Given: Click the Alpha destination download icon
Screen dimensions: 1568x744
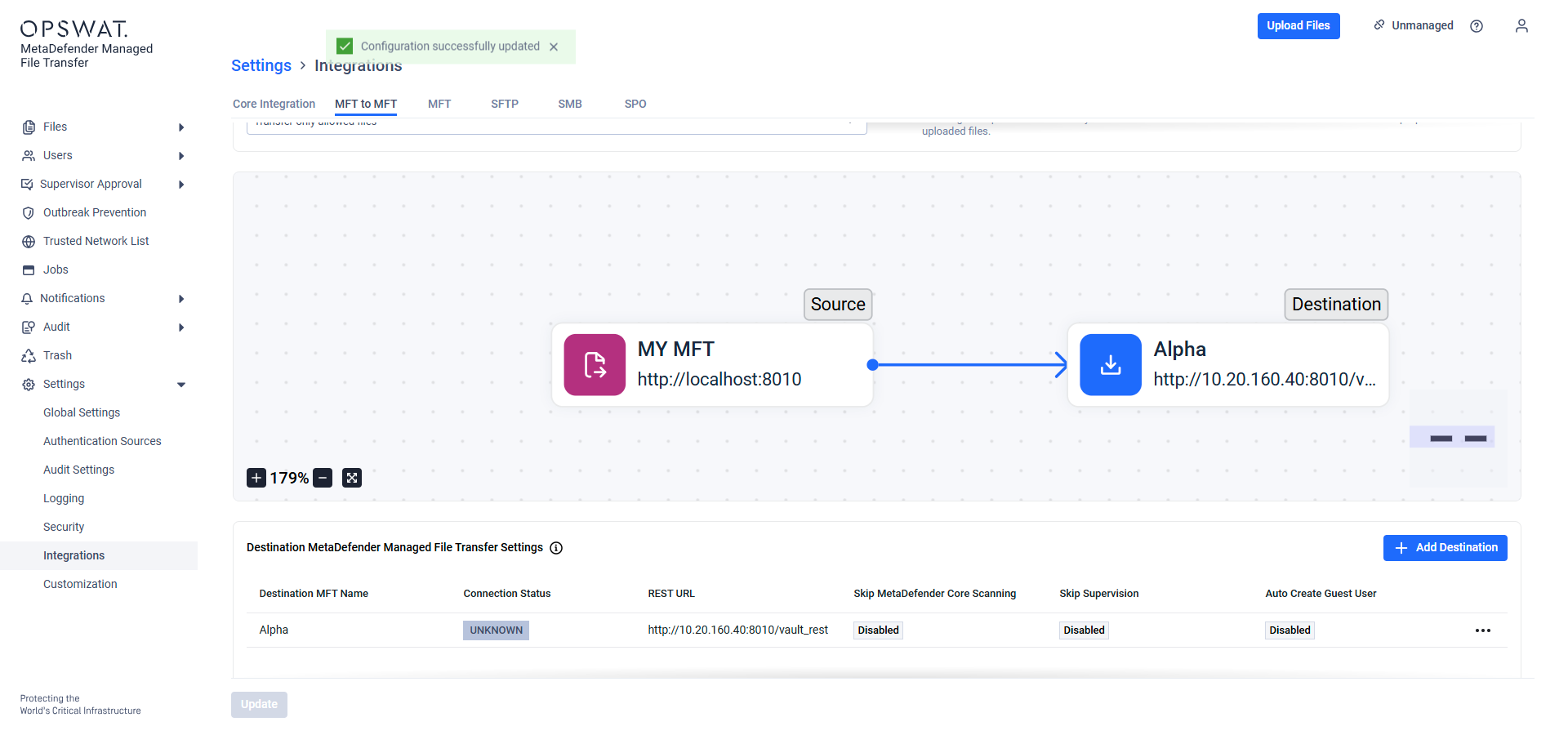Looking at the screenshot, I should 1111,365.
